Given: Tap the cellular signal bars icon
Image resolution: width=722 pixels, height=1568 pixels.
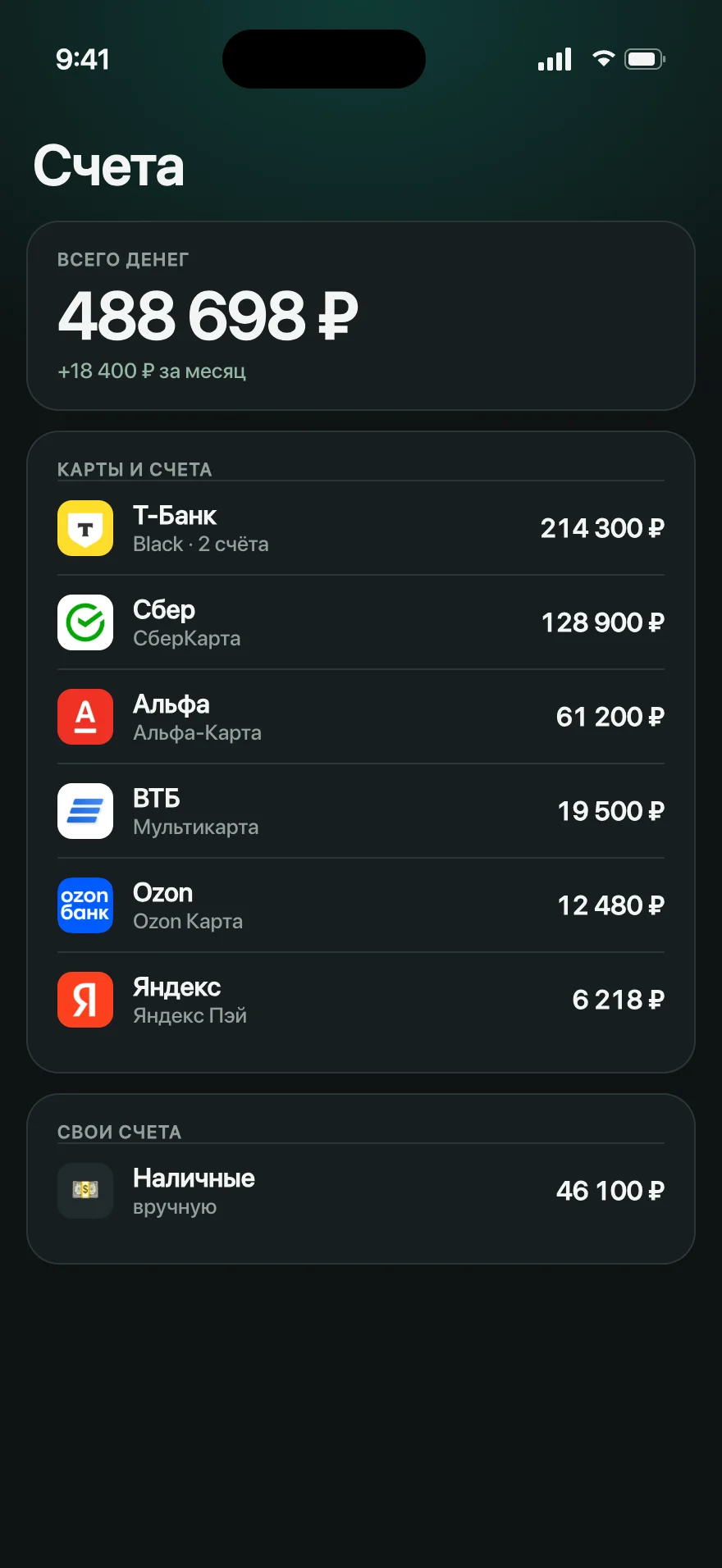Looking at the screenshot, I should coord(555,59).
